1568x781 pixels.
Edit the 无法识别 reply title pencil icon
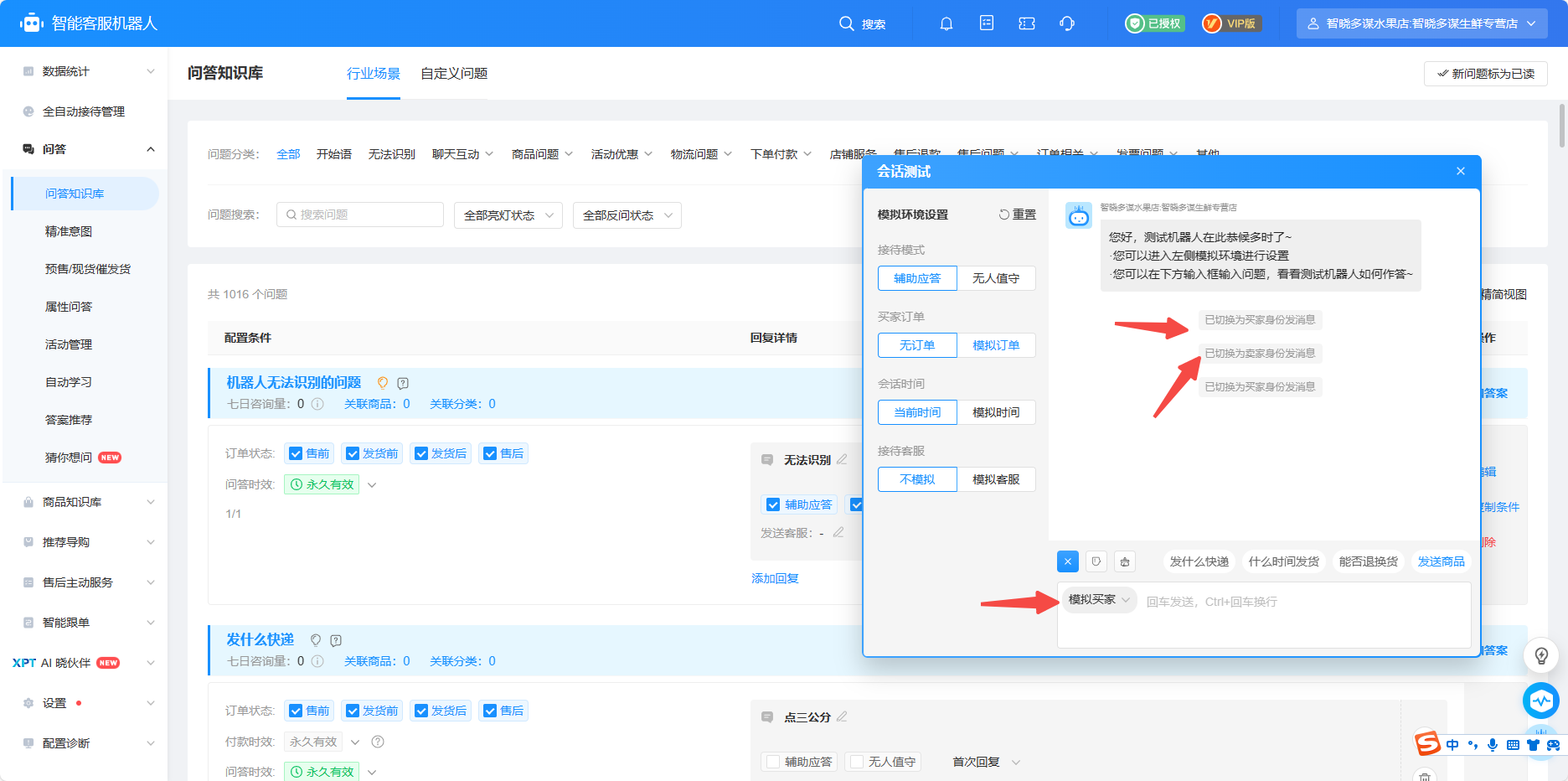(x=842, y=459)
